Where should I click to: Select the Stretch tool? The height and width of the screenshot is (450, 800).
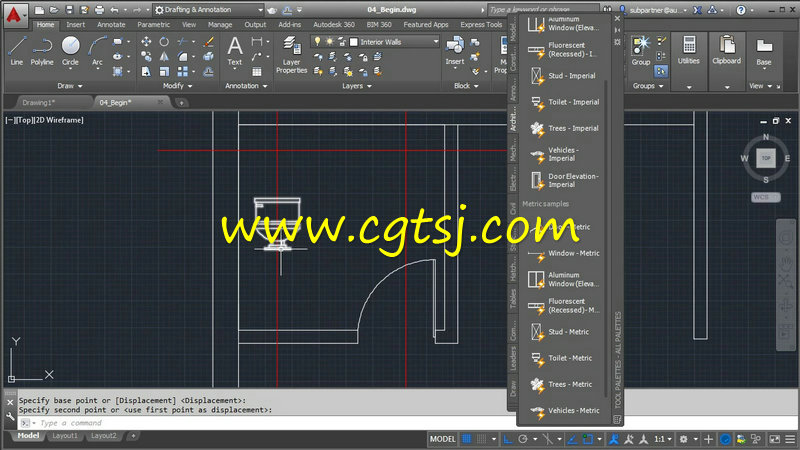[146, 71]
